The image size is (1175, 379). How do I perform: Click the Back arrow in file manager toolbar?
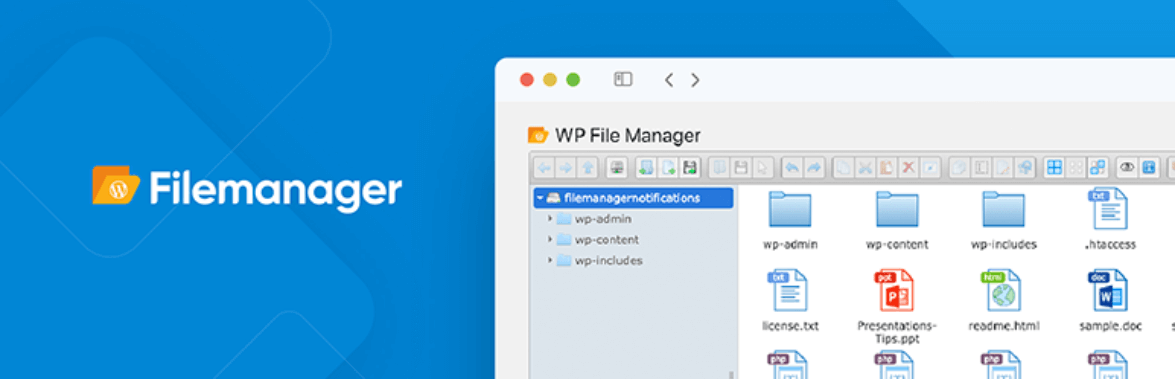pos(545,168)
